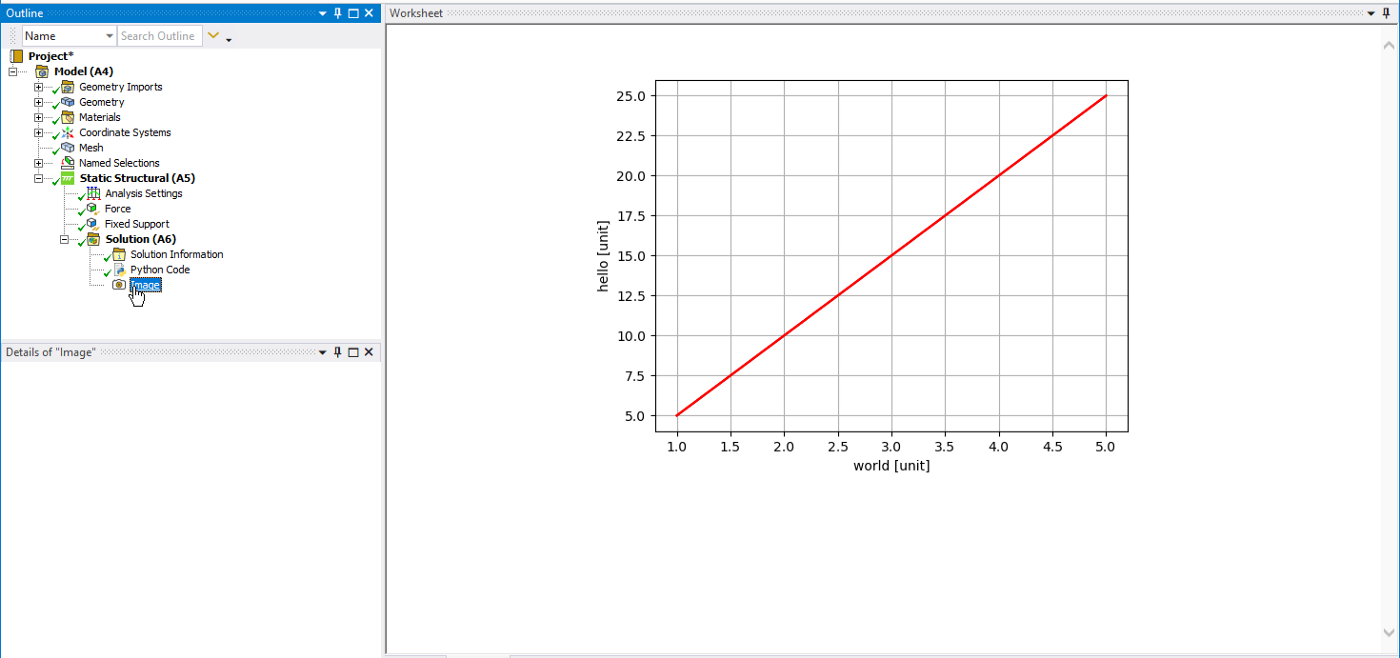Click the Image camera icon

click(119, 285)
